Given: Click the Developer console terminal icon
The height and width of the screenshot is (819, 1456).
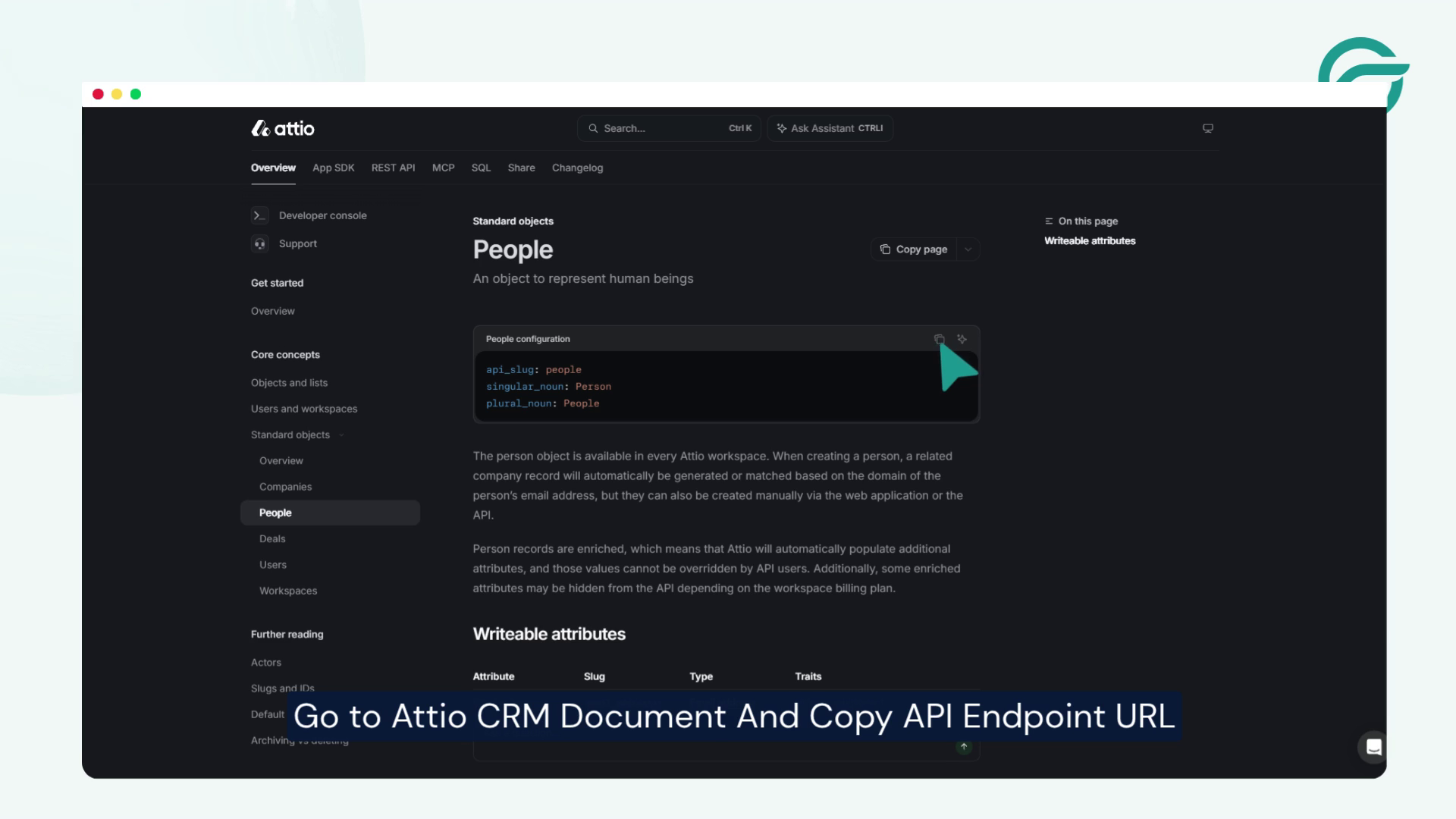Looking at the screenshot, I should pyautogui.click(x=259, y=215).
